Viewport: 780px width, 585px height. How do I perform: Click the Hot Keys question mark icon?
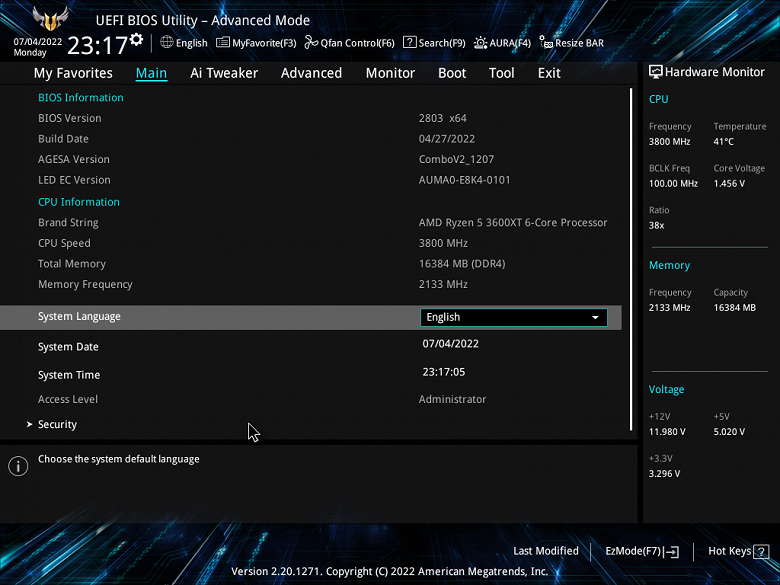(761, 551)
